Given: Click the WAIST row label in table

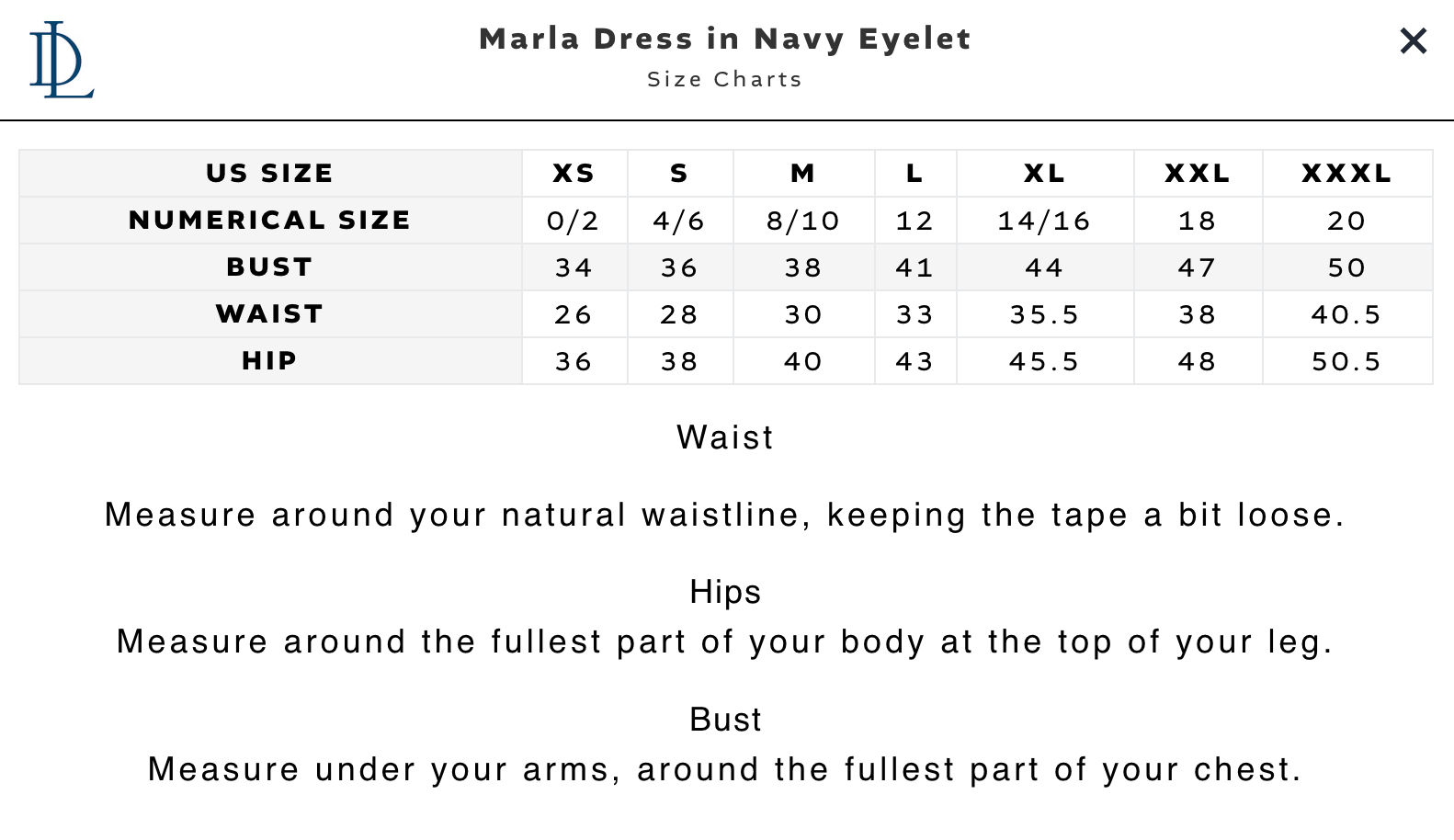Looking at the screenshot, I should point(269,313).
